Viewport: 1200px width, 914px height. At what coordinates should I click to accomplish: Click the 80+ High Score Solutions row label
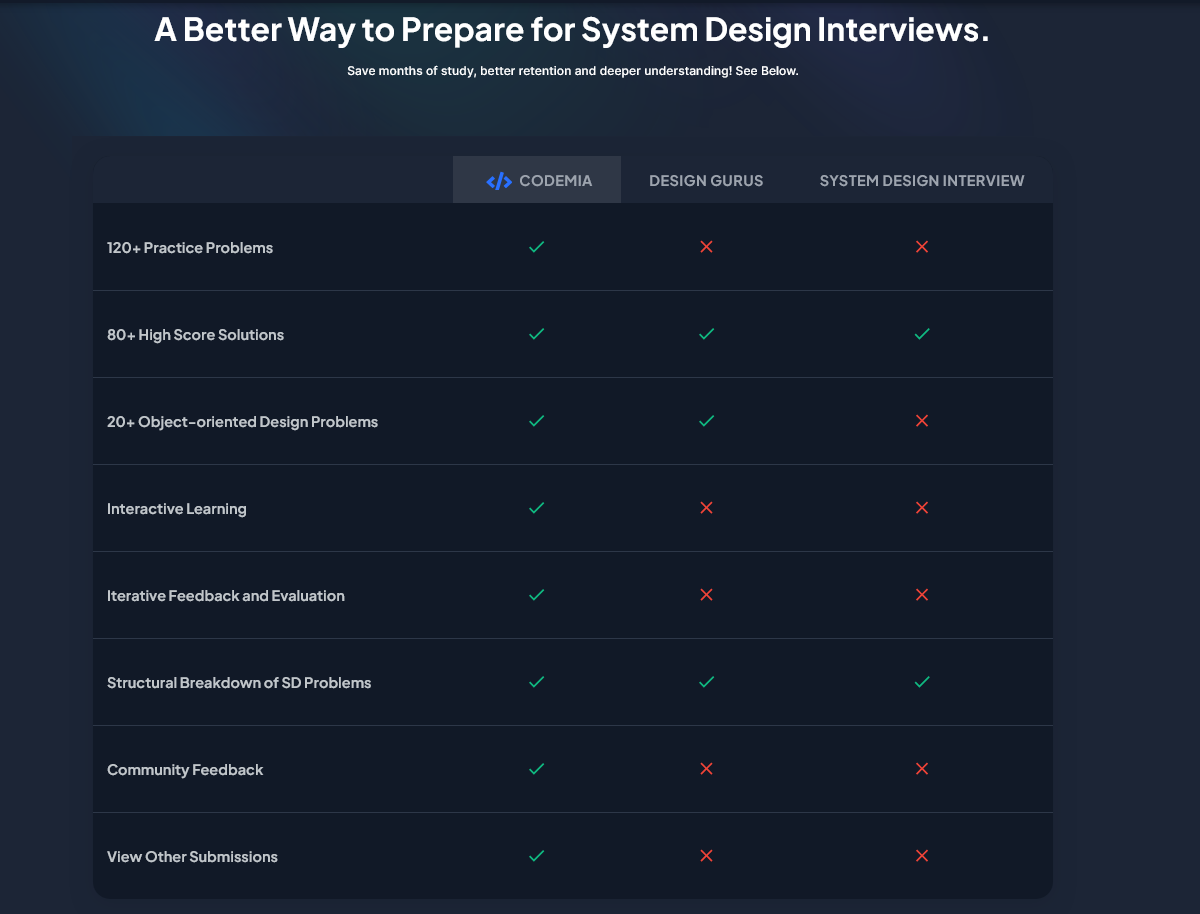tap(195, 334)
